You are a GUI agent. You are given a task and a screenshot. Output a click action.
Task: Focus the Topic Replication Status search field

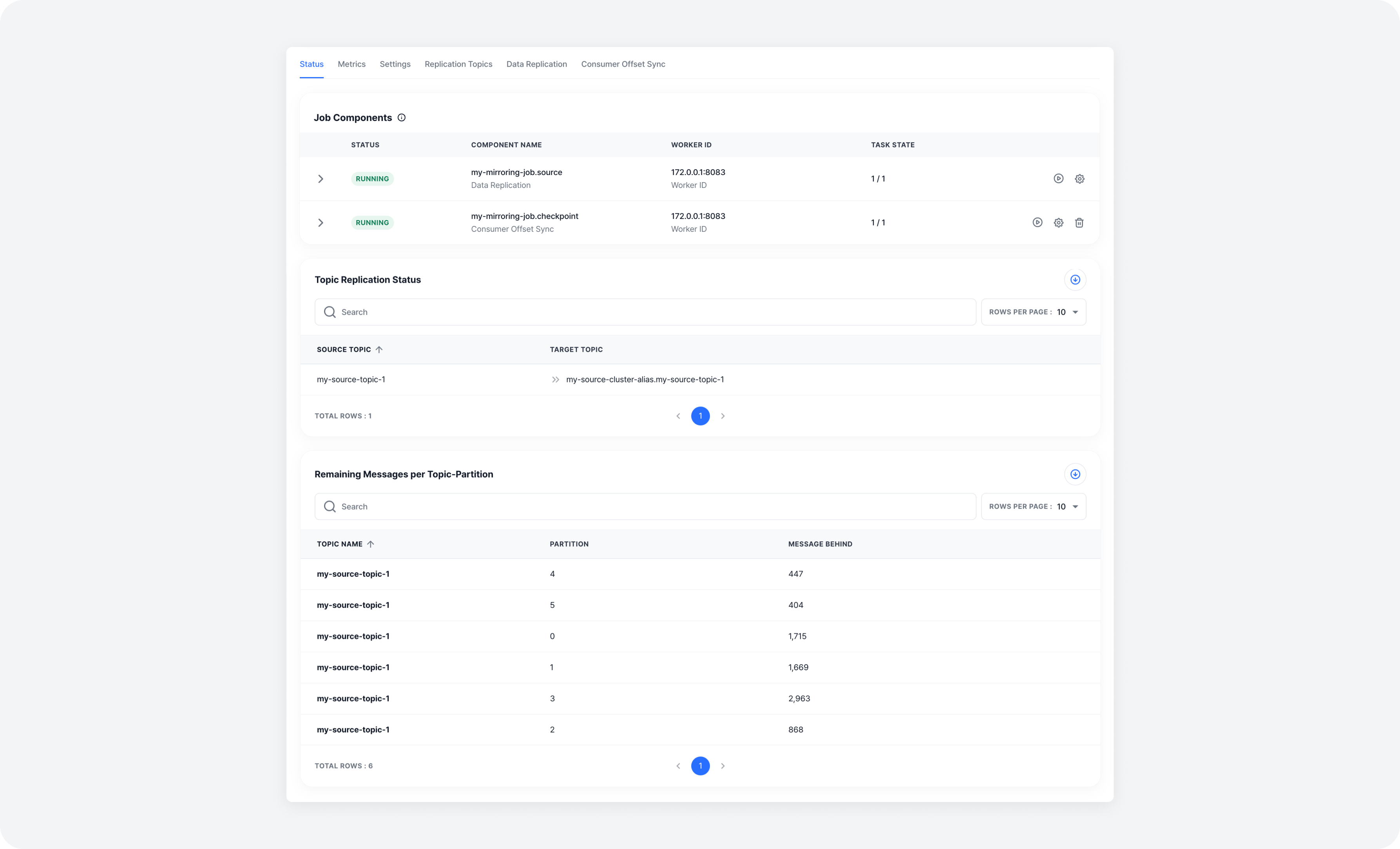pyautogui.click(x=645, y=312)
